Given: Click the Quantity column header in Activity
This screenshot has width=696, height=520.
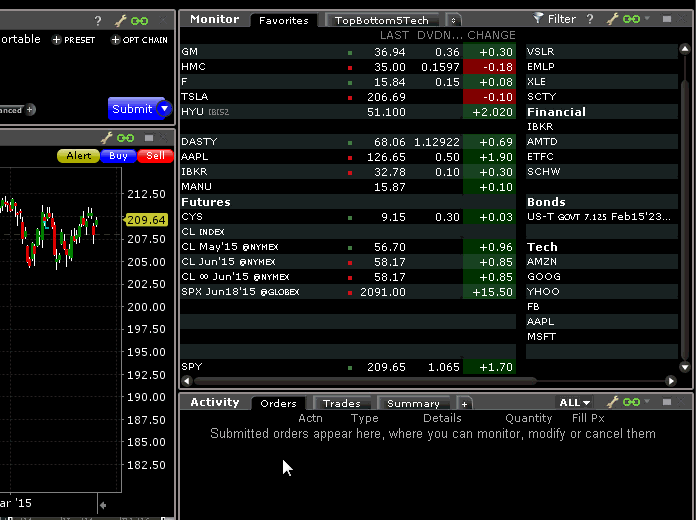Looking at the screenshot, I should (528, 418).
